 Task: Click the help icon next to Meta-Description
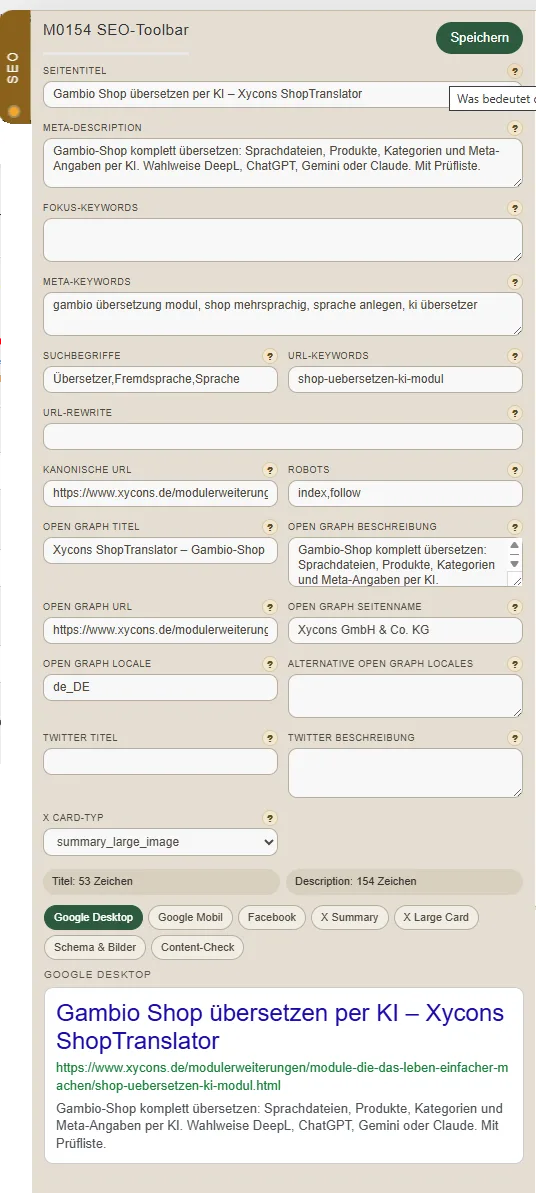515,128
